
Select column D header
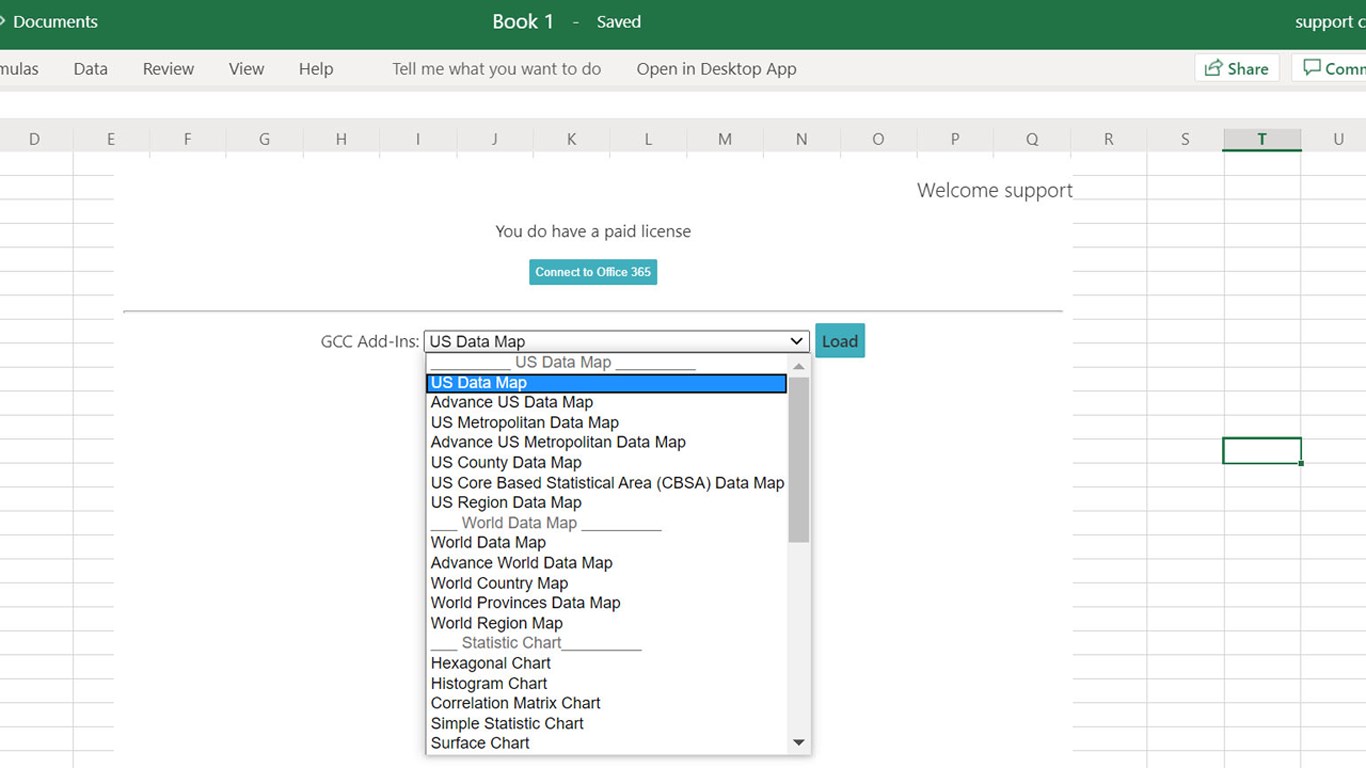(x=34, y=139)
